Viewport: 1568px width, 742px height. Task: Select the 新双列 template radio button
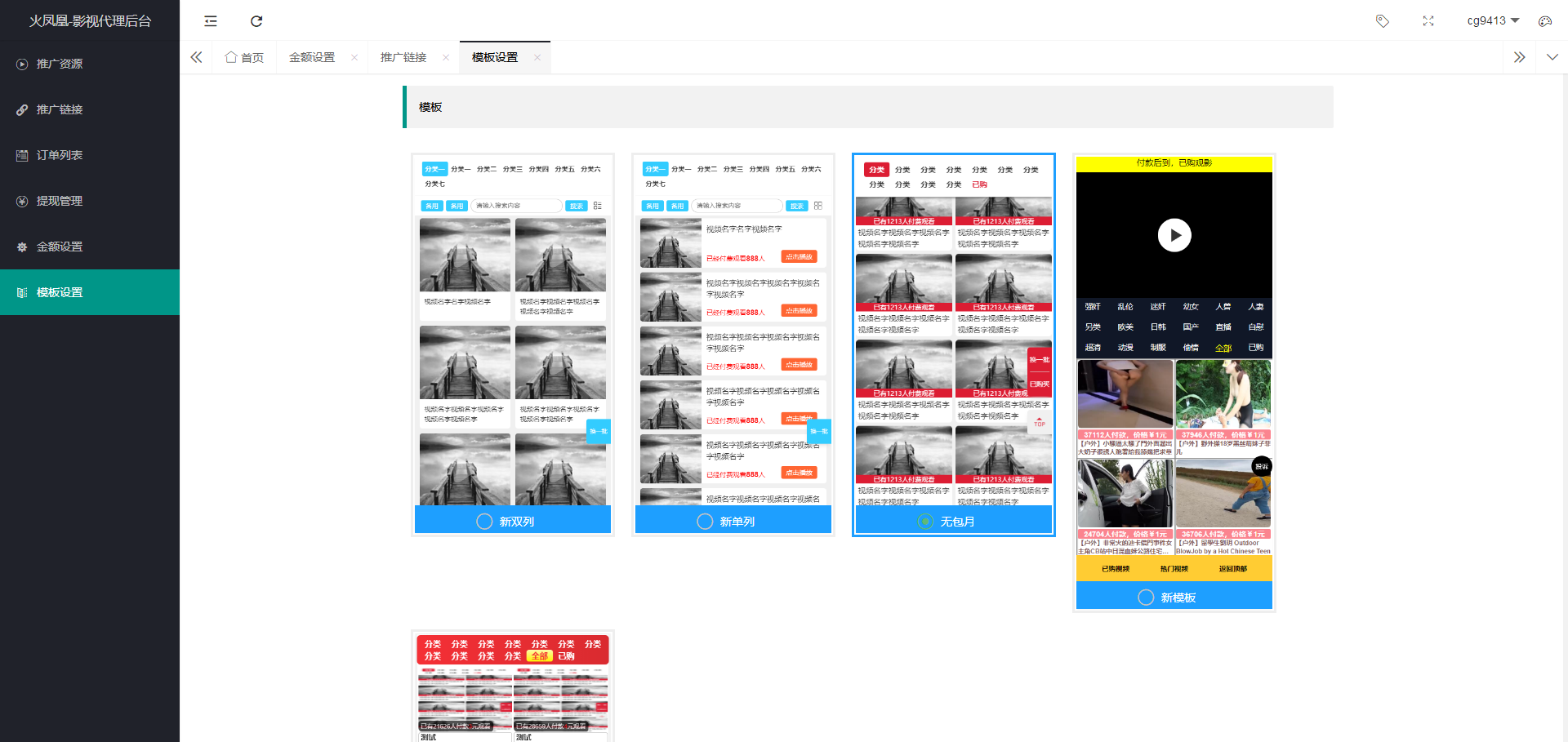484,522
